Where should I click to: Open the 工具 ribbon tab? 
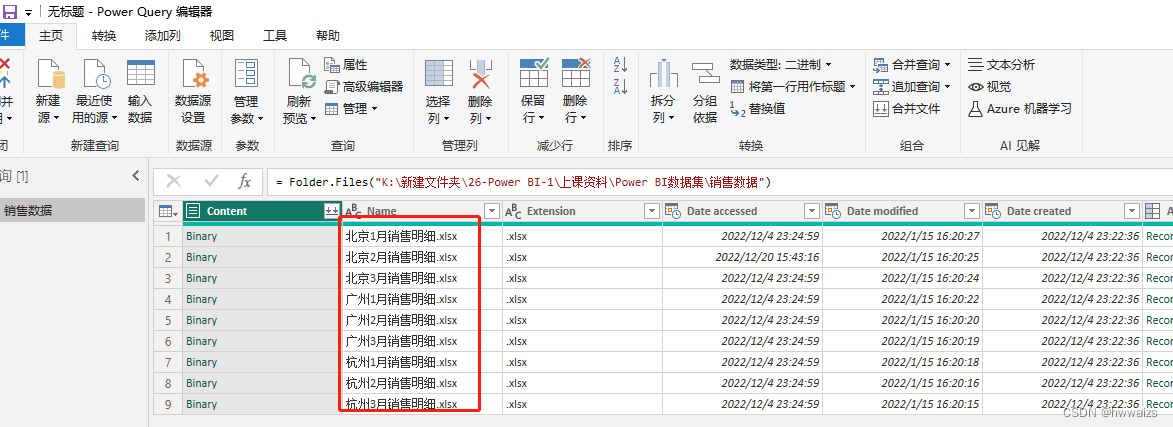click(x=275, y=35)
